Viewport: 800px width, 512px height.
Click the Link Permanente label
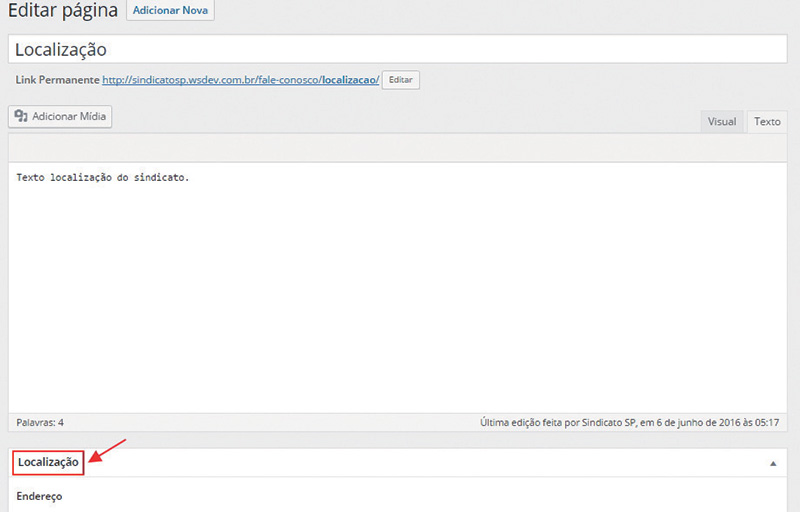coord(58,80)
